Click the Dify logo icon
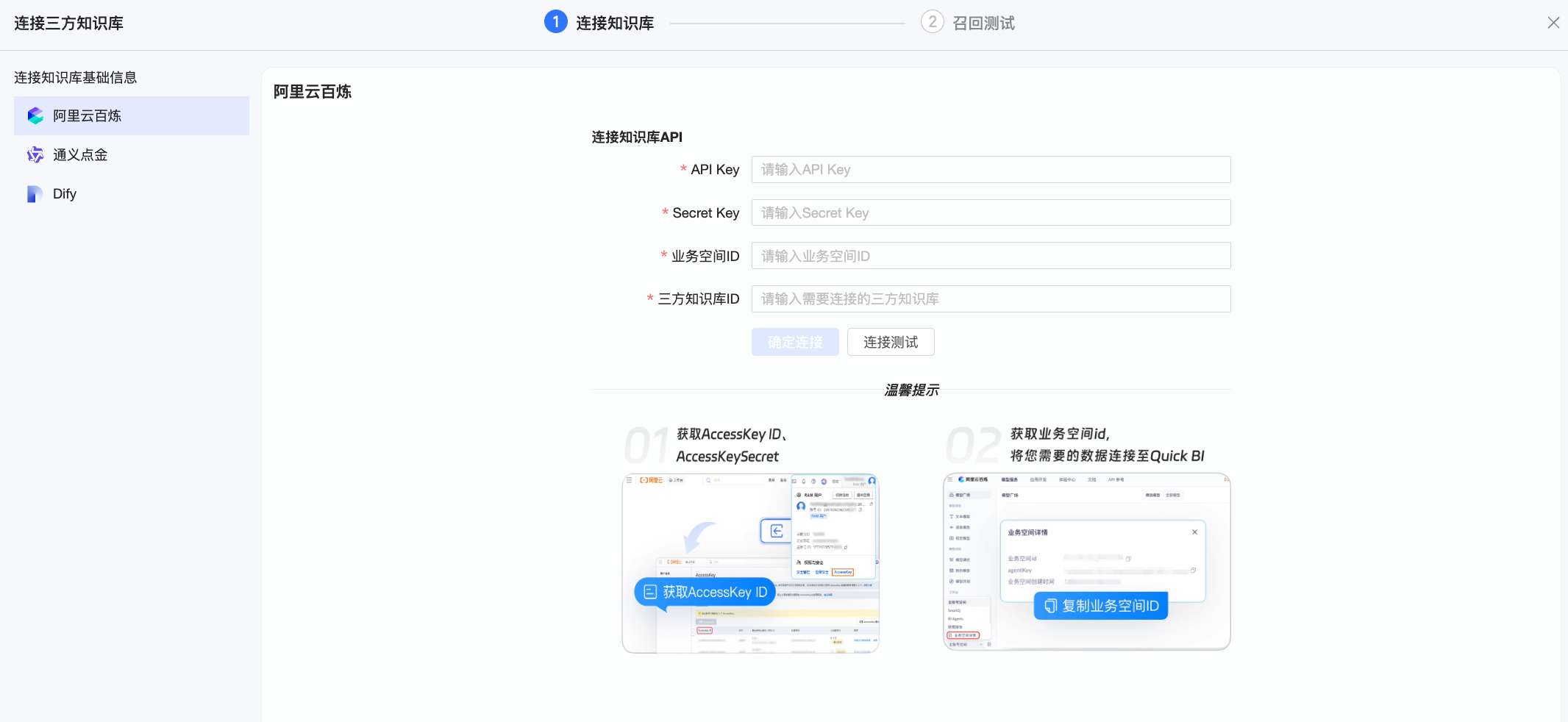Viewport: 1568px width, 722px height. (35, 193)
